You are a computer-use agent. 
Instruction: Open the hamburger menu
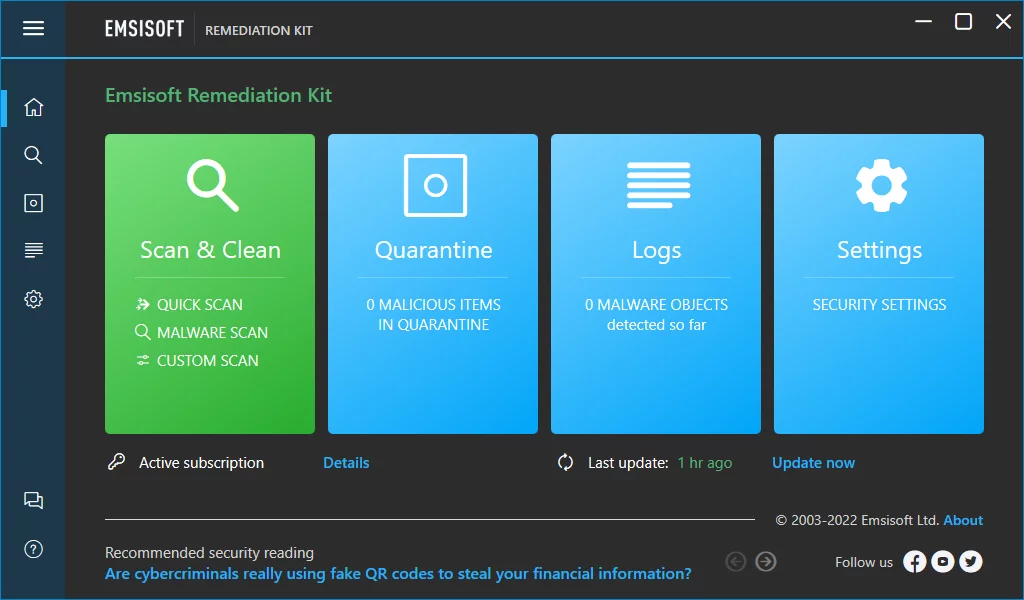(x=33, y=29)
